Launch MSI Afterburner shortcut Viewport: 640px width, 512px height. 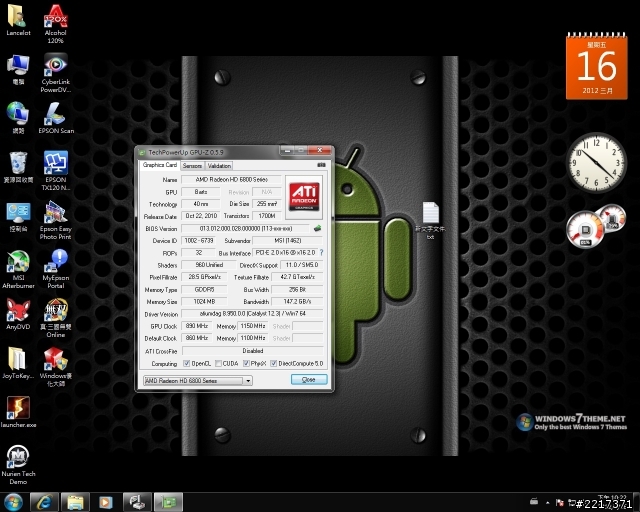[18, 269]
